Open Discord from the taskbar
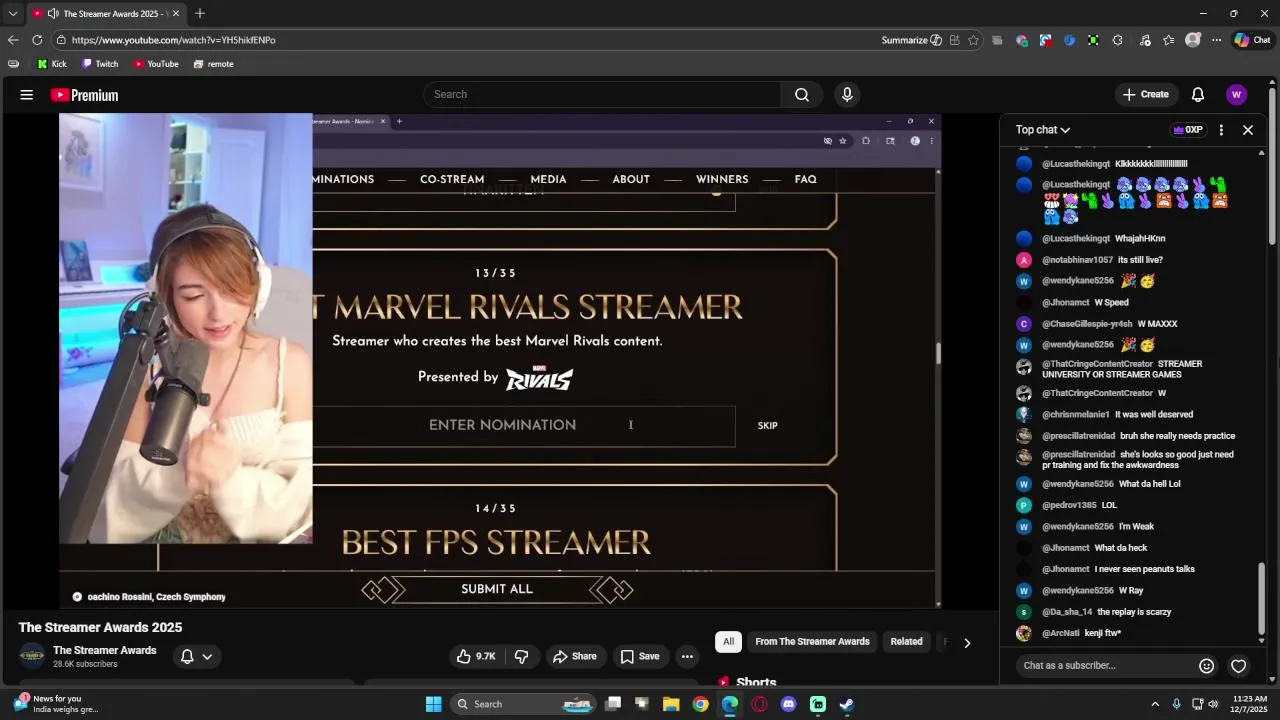1280x720 pixels. coord(788,704)
